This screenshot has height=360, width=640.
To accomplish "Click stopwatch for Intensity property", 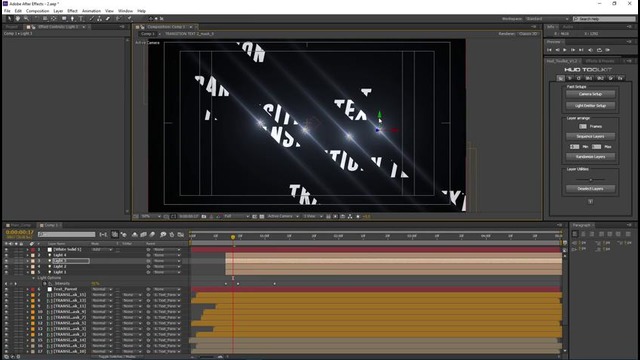I will coord(45,283).
